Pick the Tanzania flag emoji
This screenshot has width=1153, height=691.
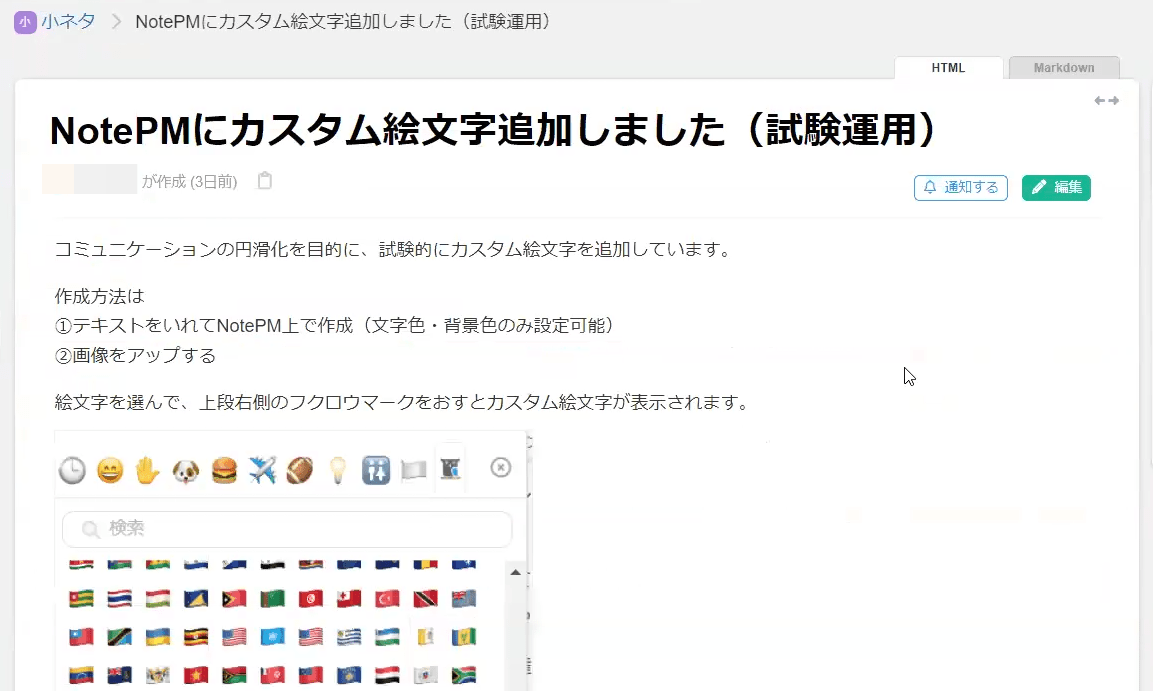tap(119, 637)
